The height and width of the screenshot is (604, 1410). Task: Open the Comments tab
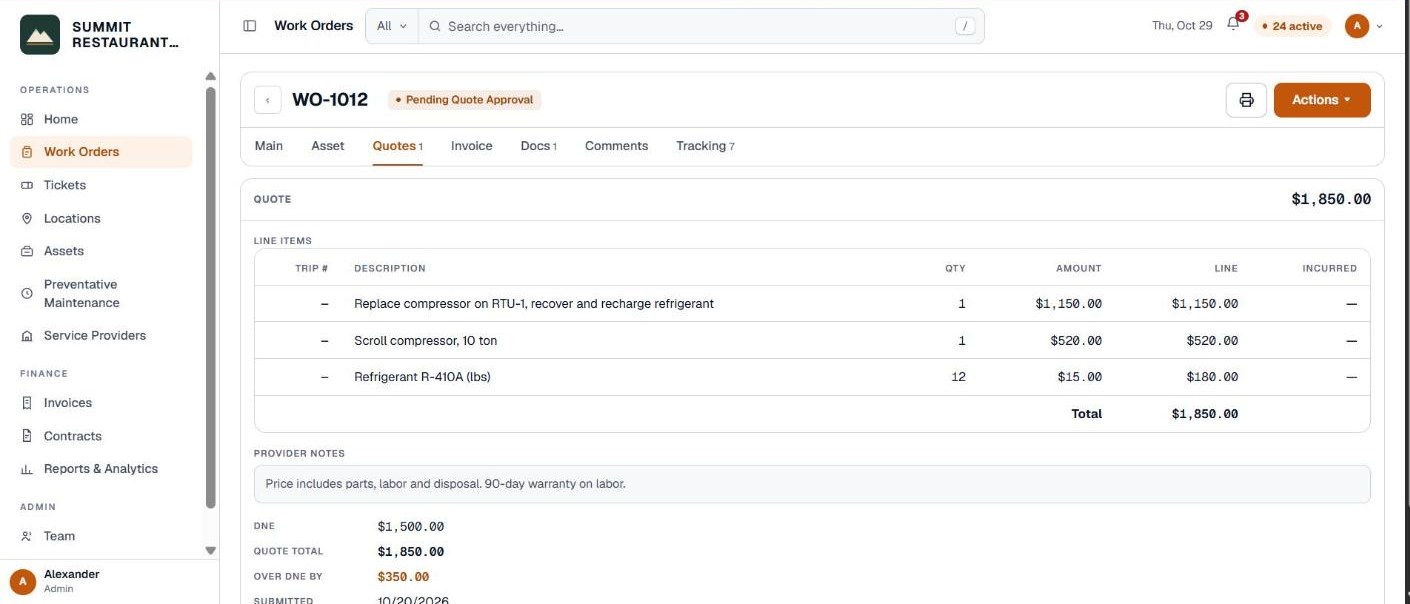[x=617, y=146]
